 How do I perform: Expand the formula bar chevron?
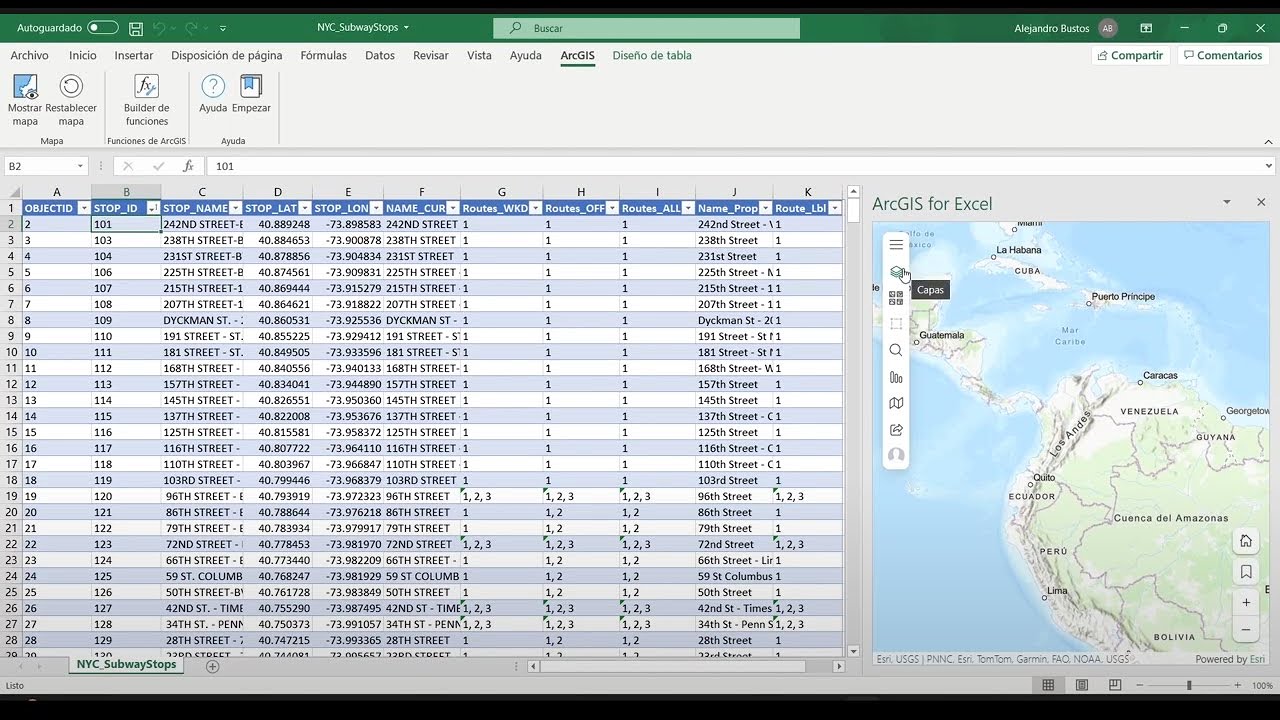tap(1269, 166)
